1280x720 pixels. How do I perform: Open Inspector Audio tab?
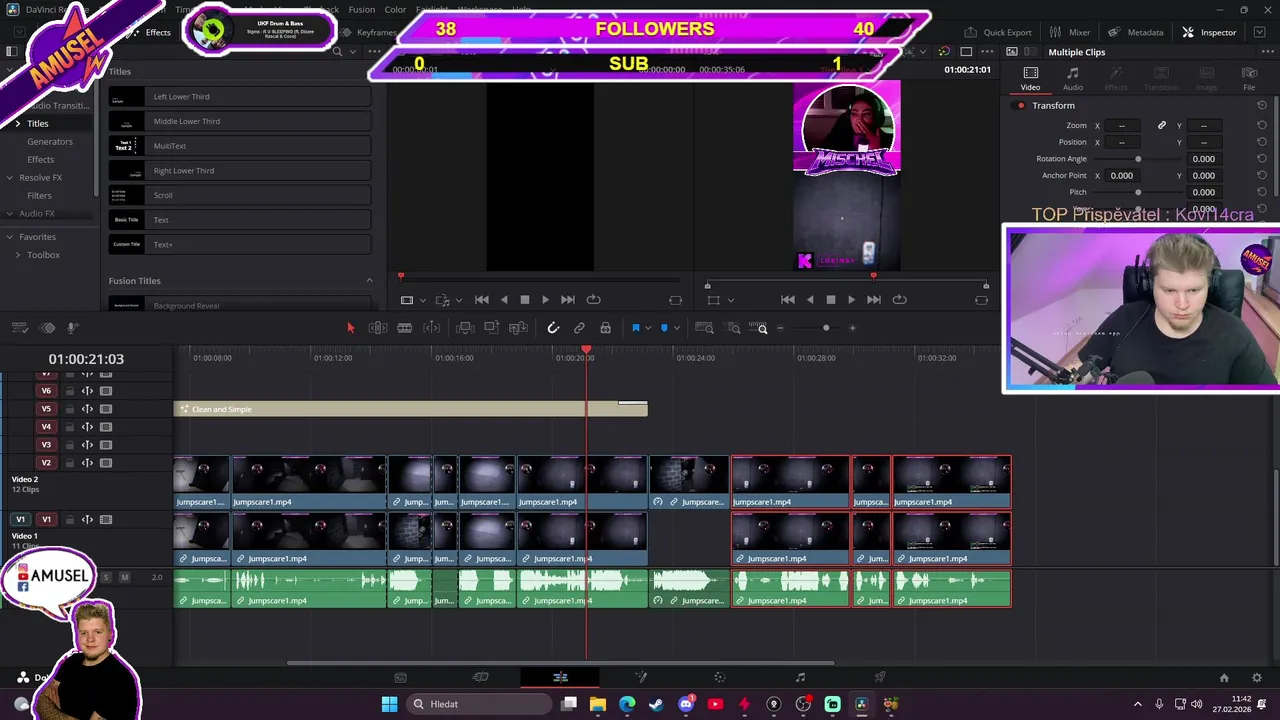(1073, 79)
